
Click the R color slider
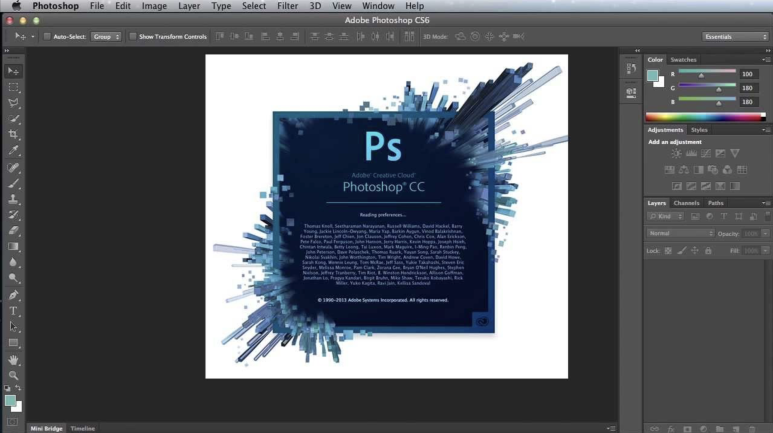[x=707, y=72]
